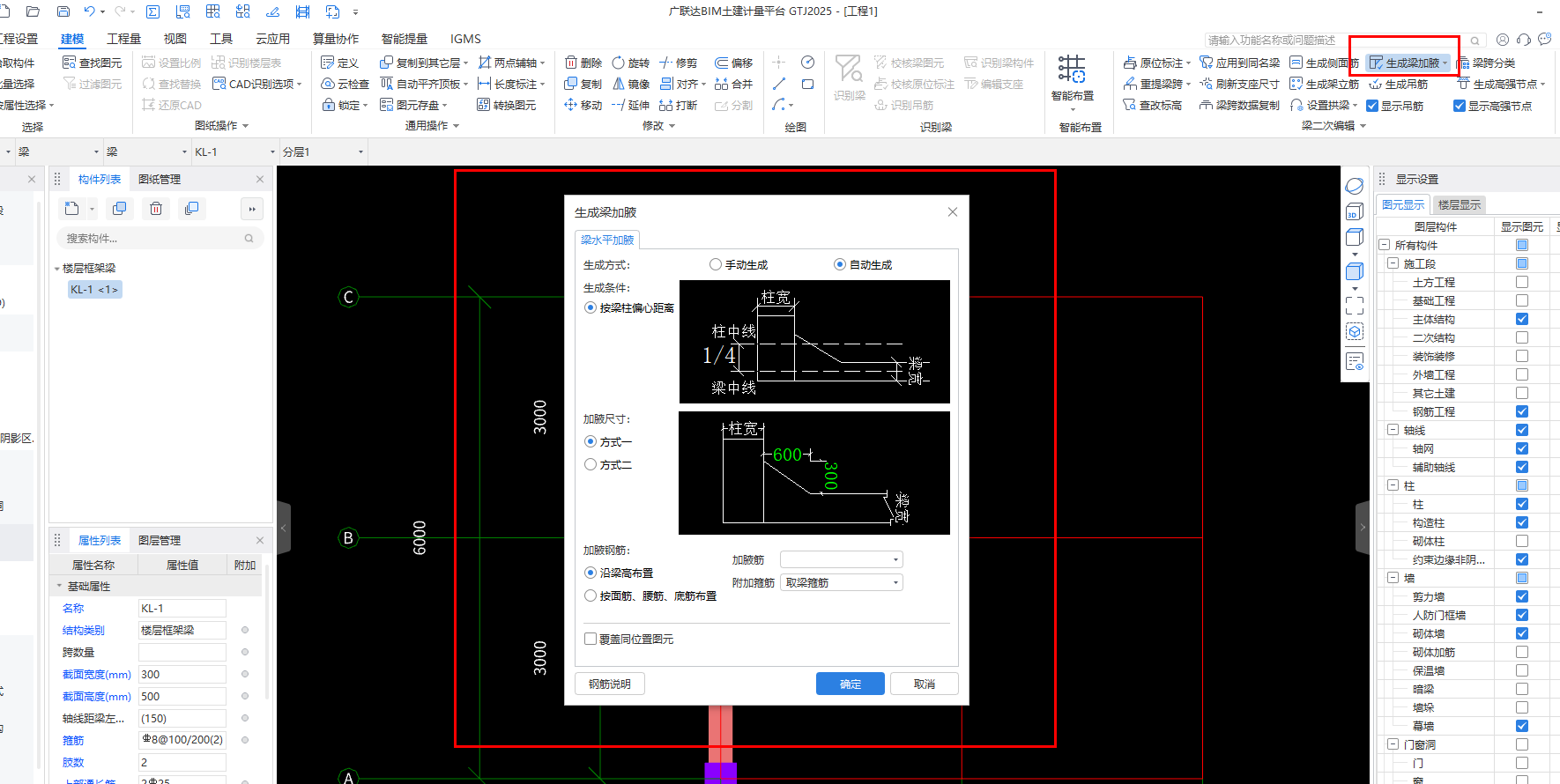Click 确定 button in dialog

click(851, 684)
